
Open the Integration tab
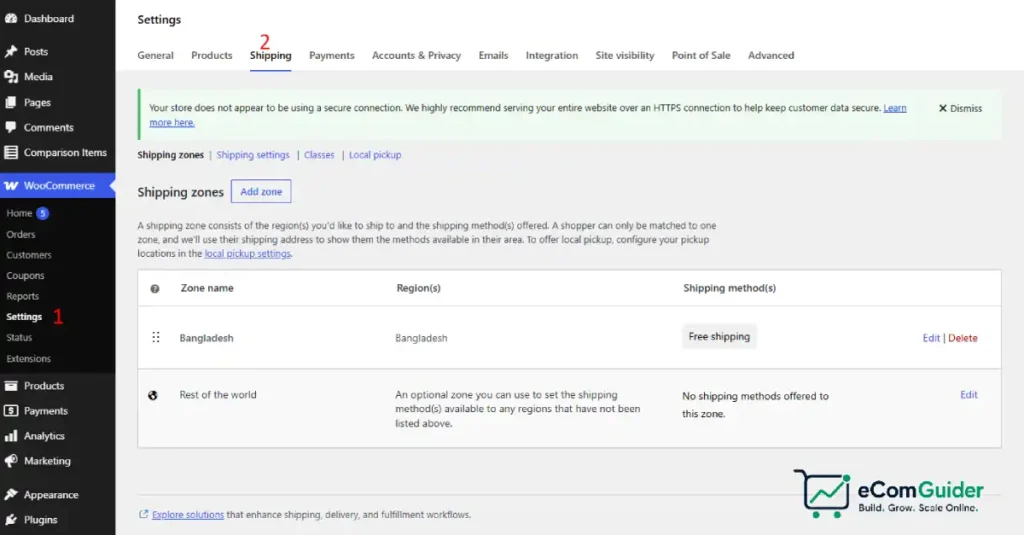pyautogui.click(x=552, y=56)
